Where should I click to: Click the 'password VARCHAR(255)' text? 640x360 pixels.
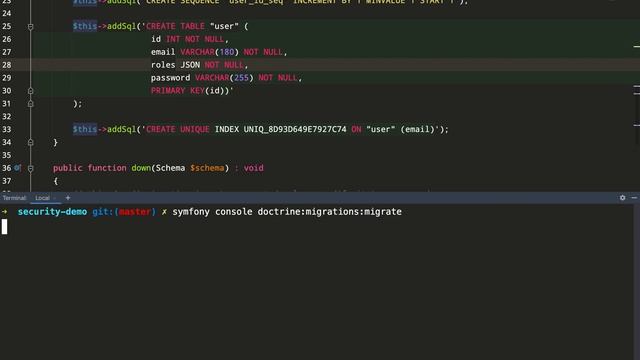click(x=202, y=78)
